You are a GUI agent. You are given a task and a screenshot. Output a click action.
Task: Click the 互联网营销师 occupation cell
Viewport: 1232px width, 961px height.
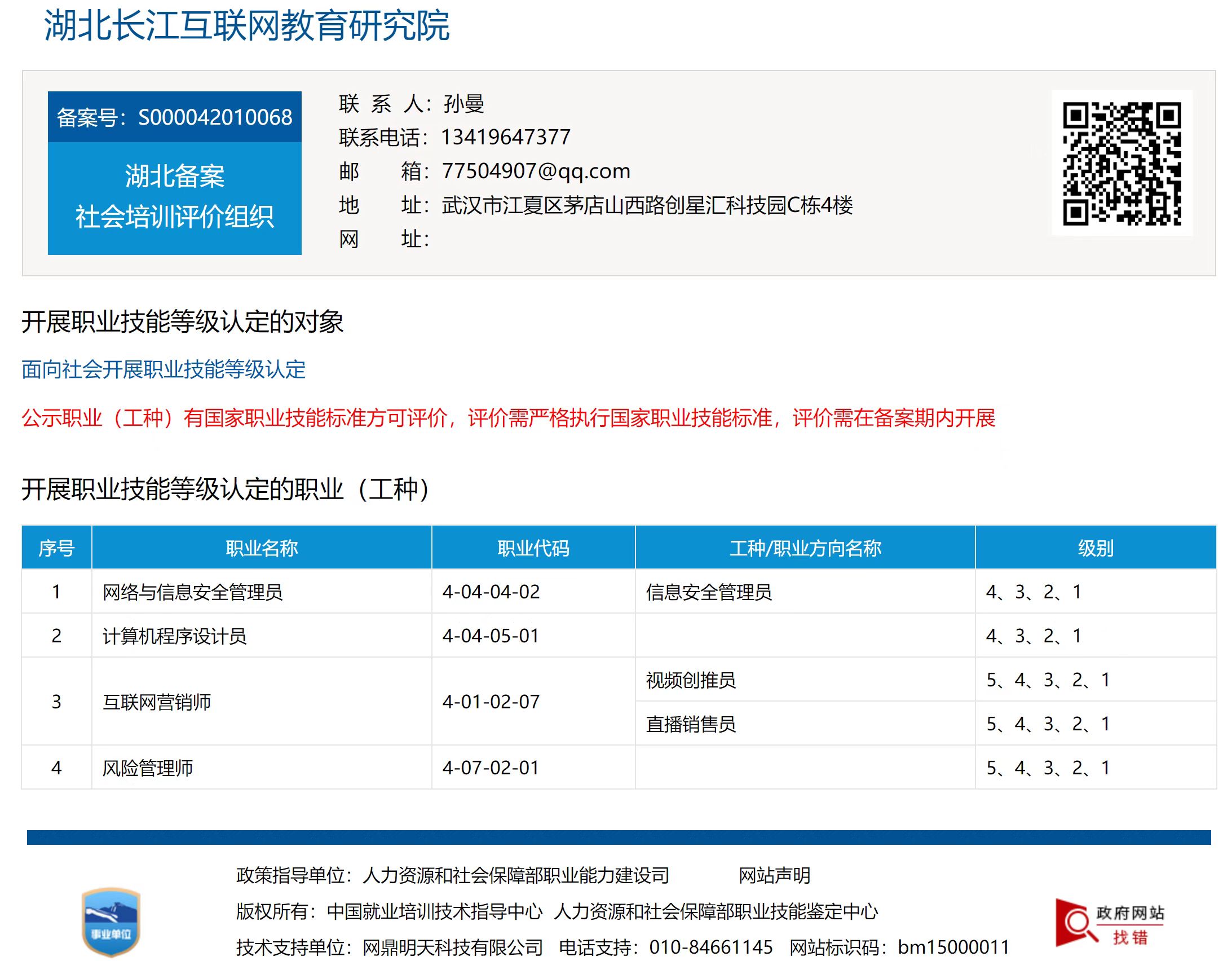pos(156,702)
